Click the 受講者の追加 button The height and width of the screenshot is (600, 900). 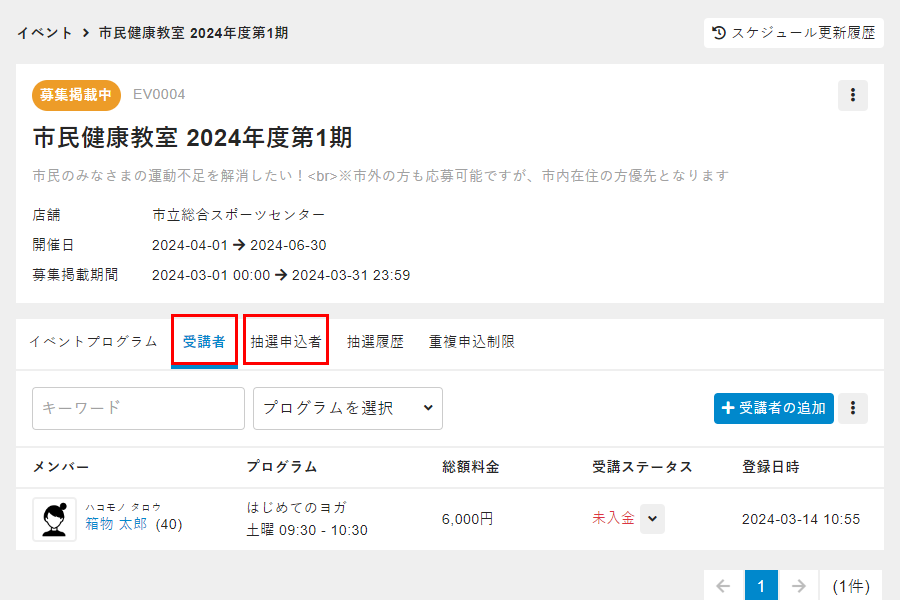pos(773,408)
